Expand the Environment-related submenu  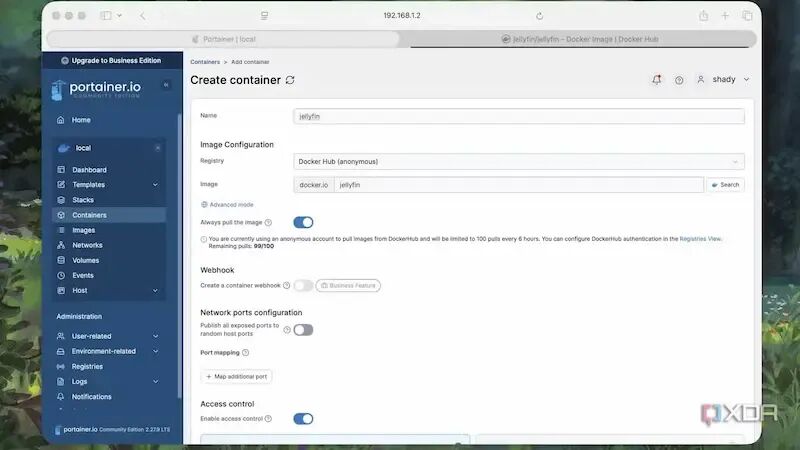156,352
